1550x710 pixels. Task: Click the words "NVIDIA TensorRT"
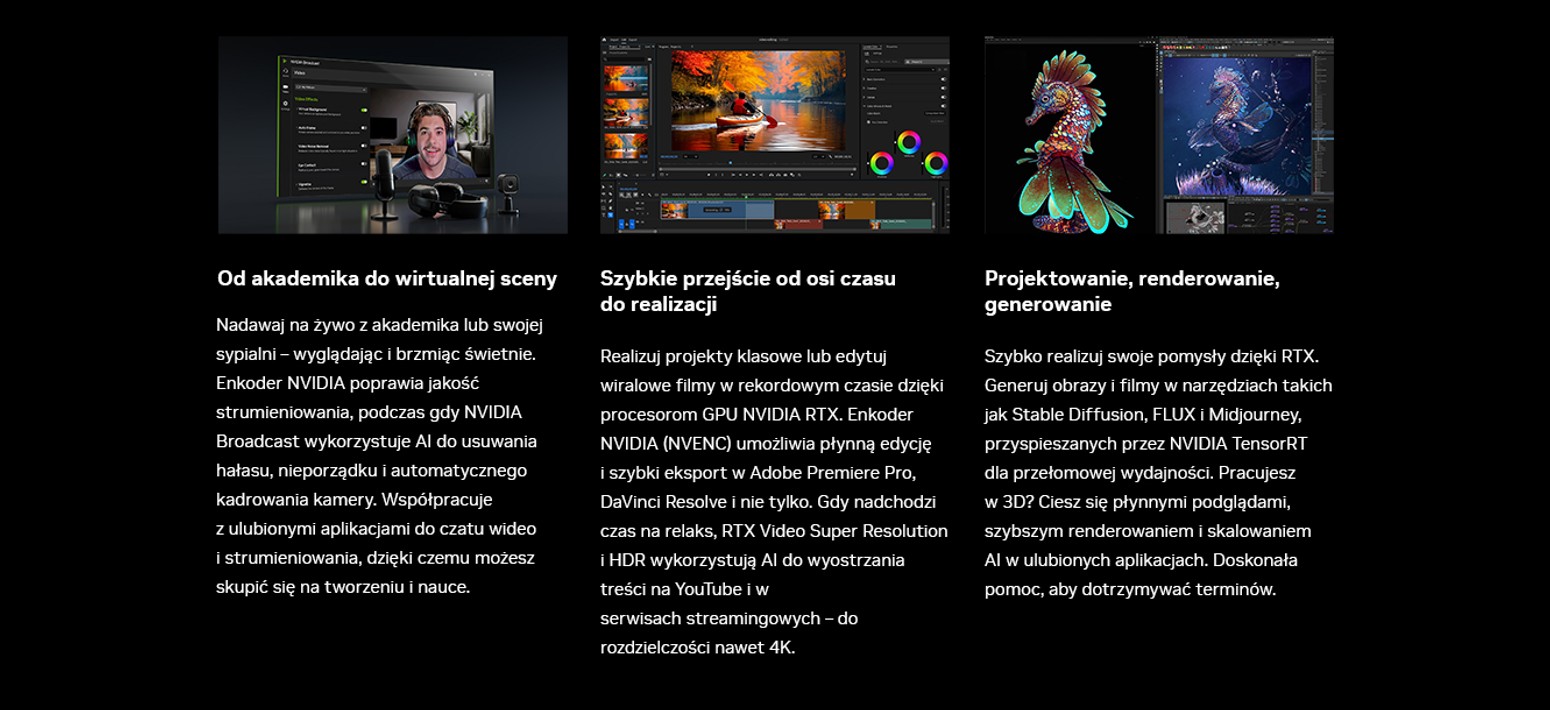[1238, 443]
